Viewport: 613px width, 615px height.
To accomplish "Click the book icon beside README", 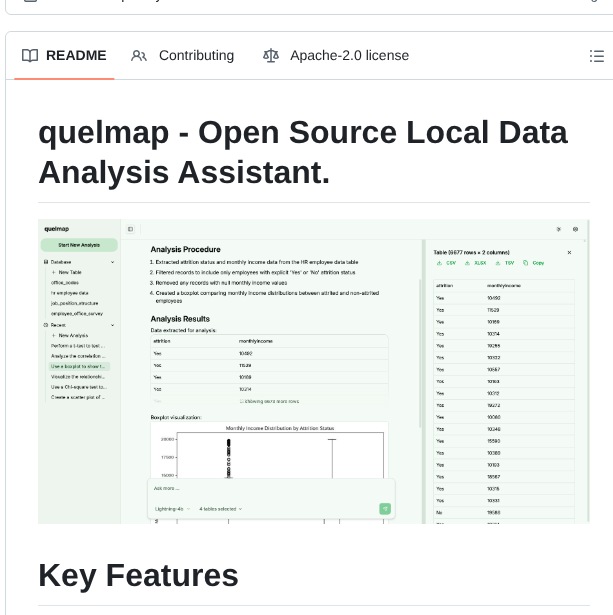I will pyautogui.click(x=30, y=56).
